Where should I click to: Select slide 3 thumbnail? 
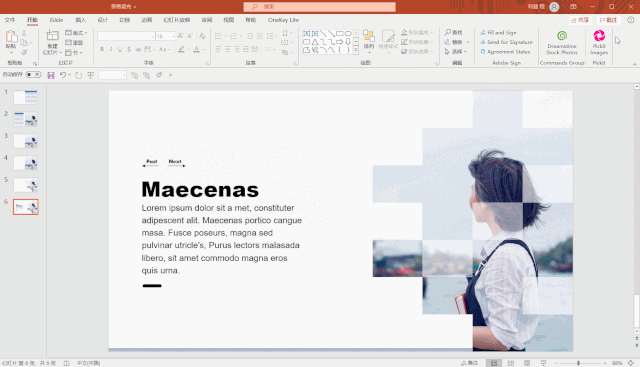click(25, 141)
